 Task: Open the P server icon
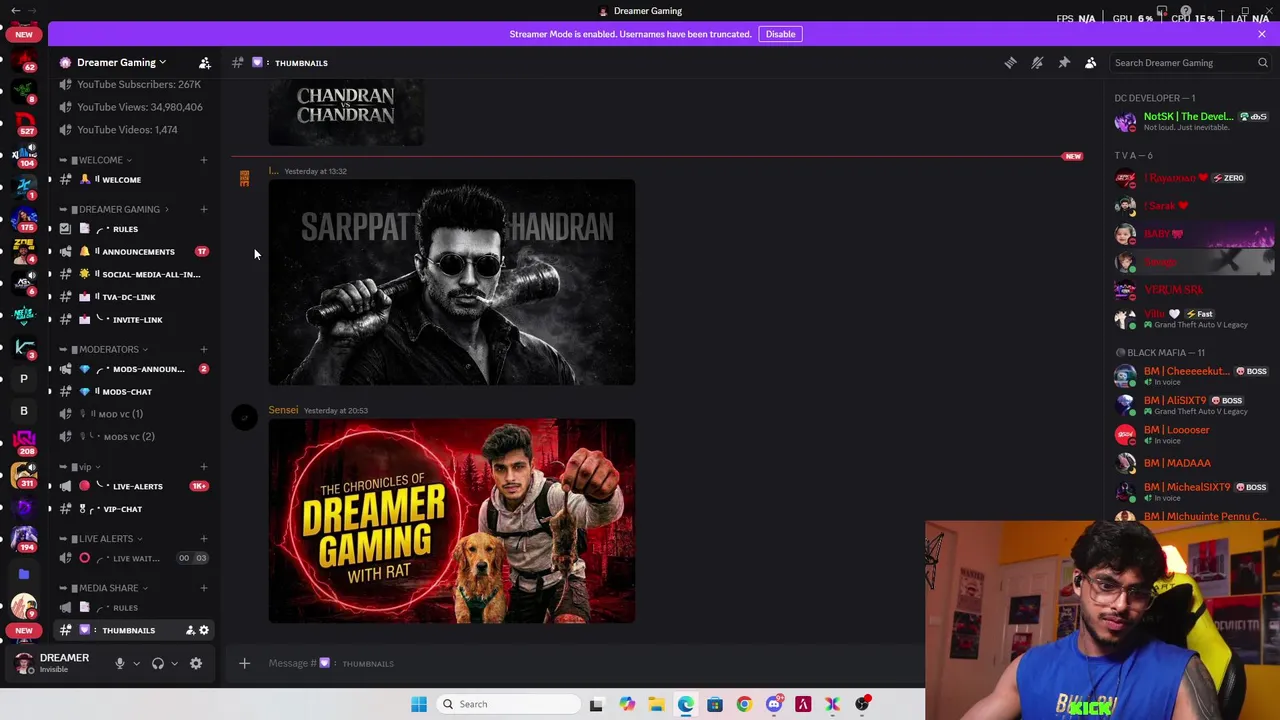[x=24, y=379]
